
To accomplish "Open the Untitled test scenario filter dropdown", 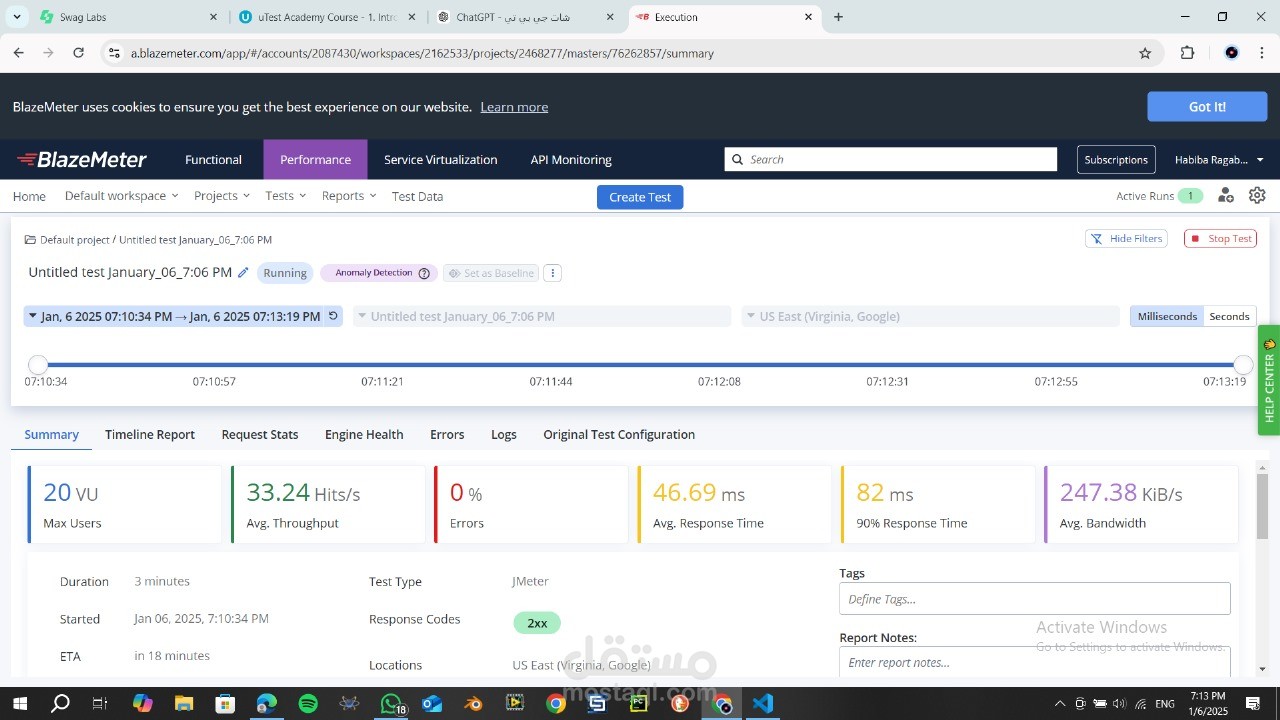I will 542,316.
